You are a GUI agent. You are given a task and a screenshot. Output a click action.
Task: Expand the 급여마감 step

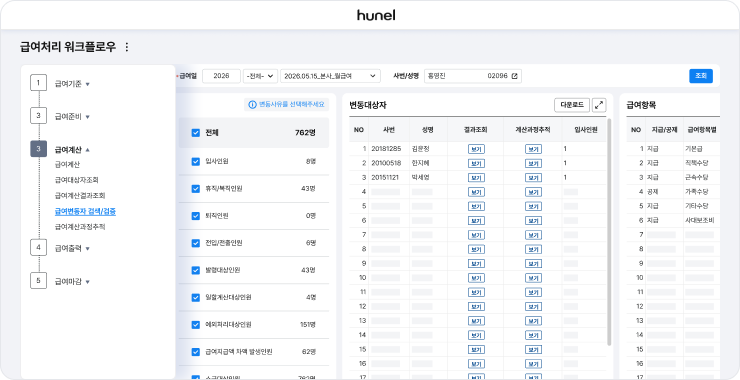(88, 281)
